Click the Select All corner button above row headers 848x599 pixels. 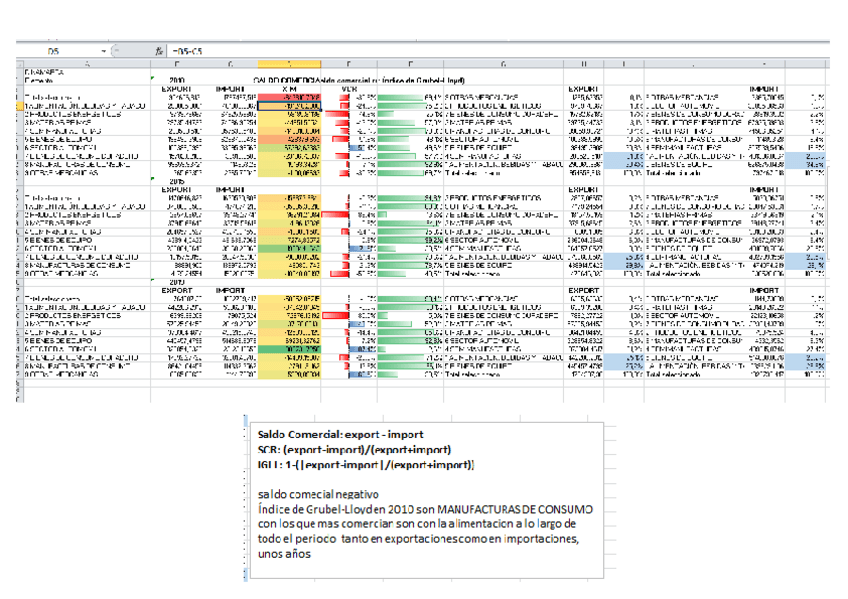pos(20,63)
